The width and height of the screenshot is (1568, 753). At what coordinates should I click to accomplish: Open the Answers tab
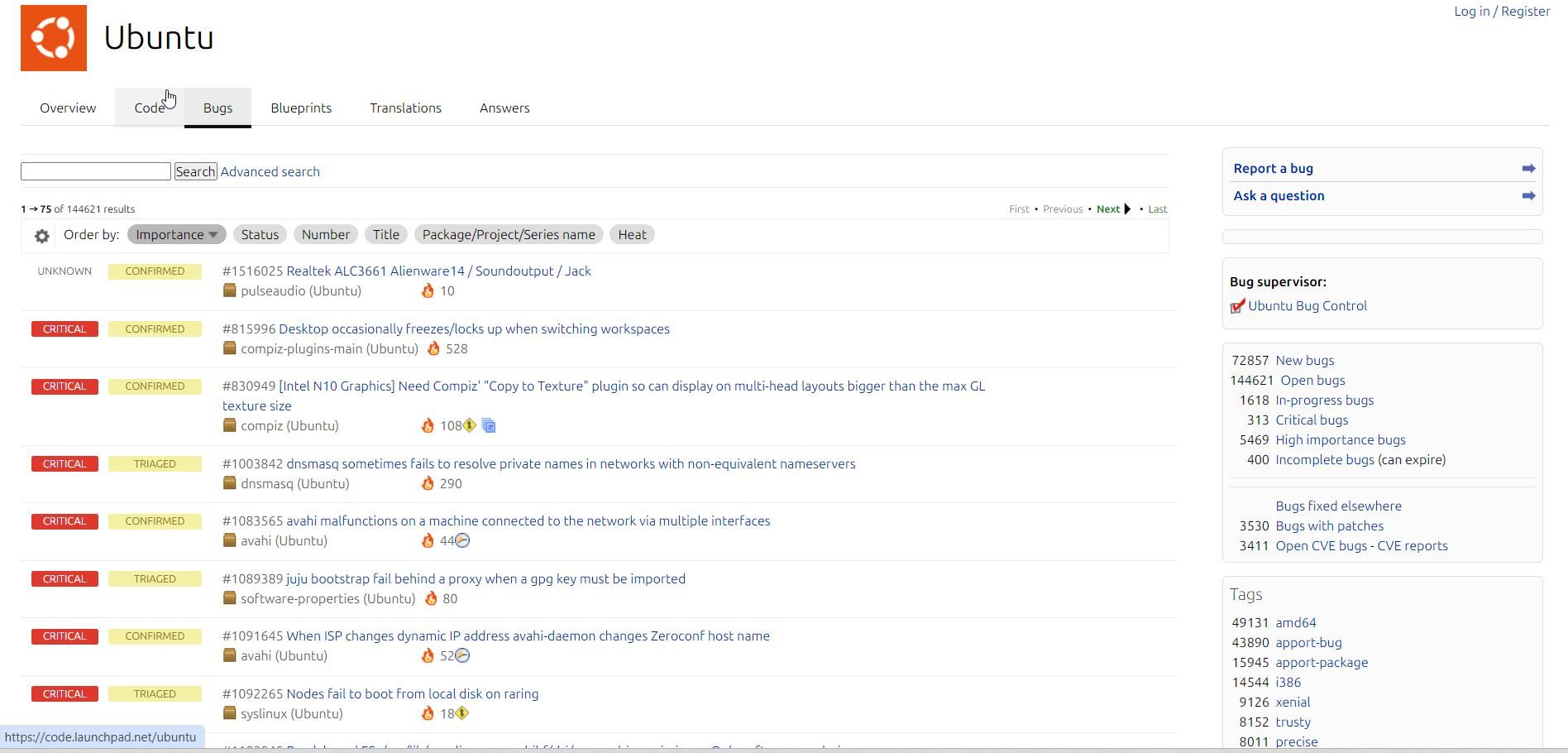pos(504,108)
